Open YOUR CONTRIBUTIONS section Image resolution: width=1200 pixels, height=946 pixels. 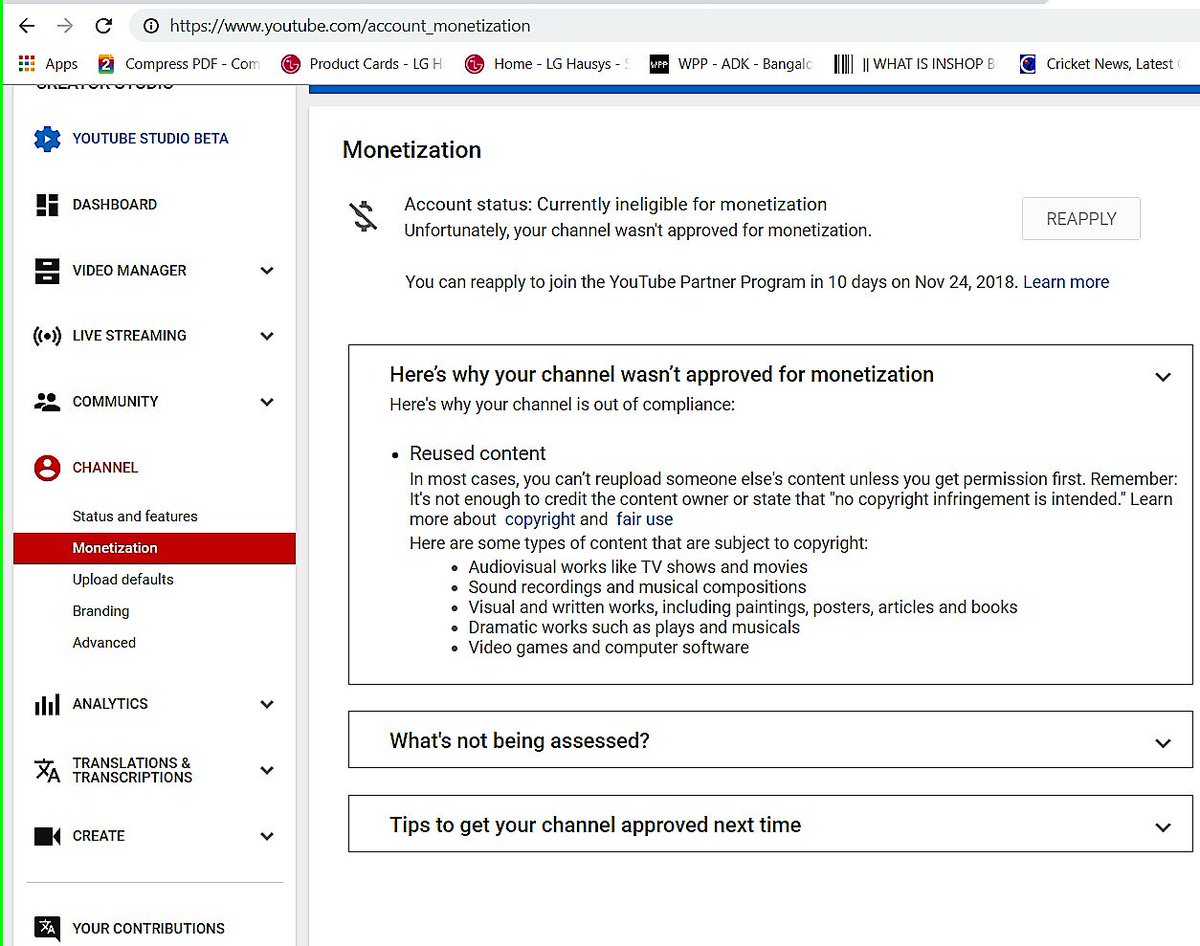[x=148, y=928]
